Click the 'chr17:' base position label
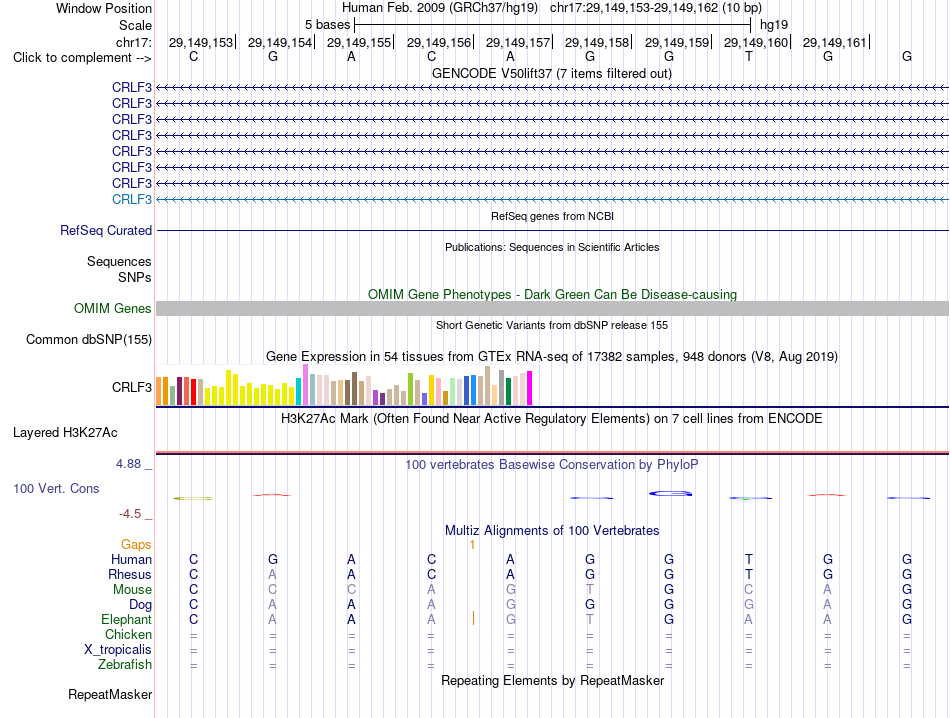 133,42
